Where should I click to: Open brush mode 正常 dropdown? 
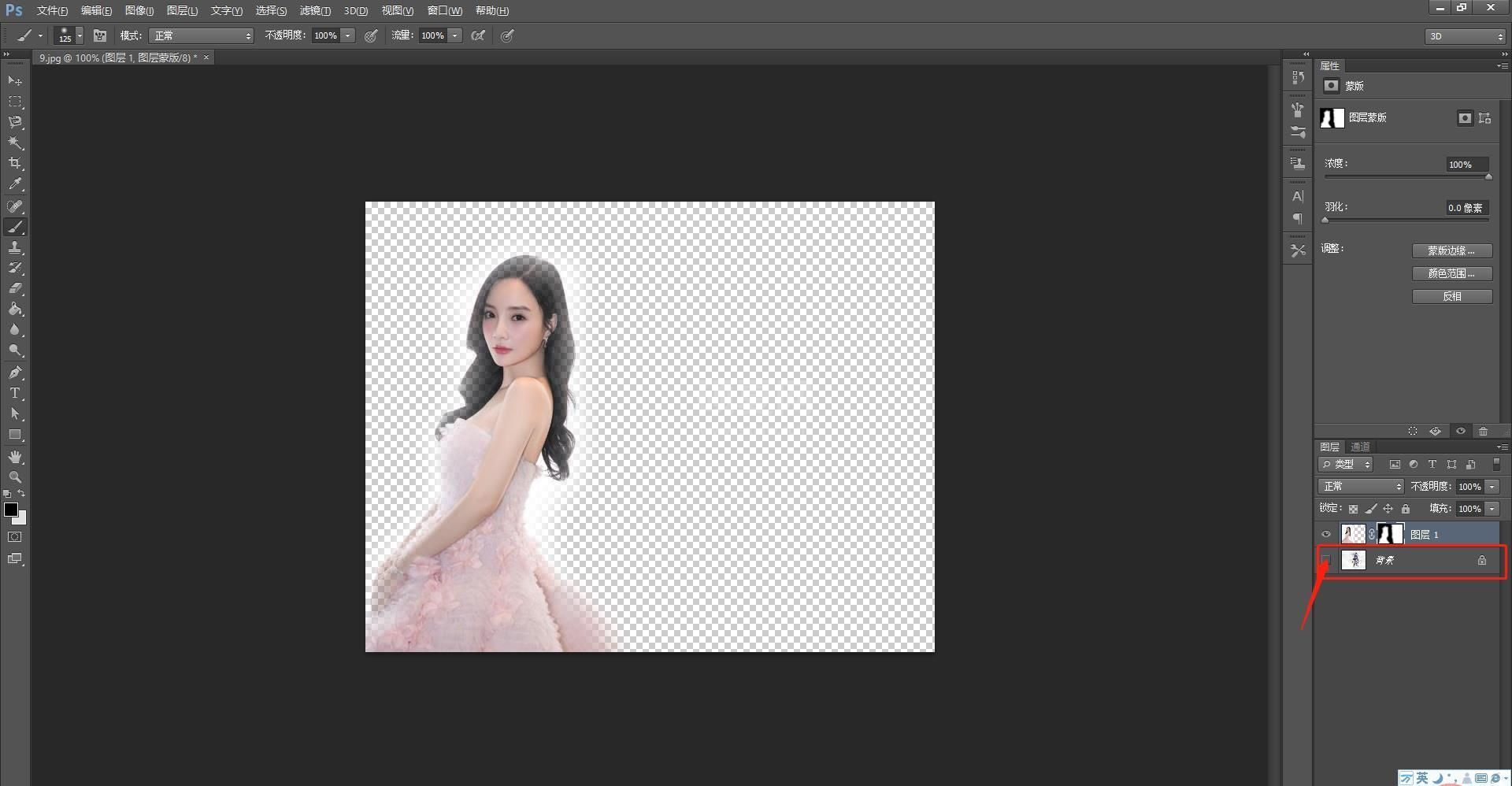pyautogui.click(x=202, y=35)
